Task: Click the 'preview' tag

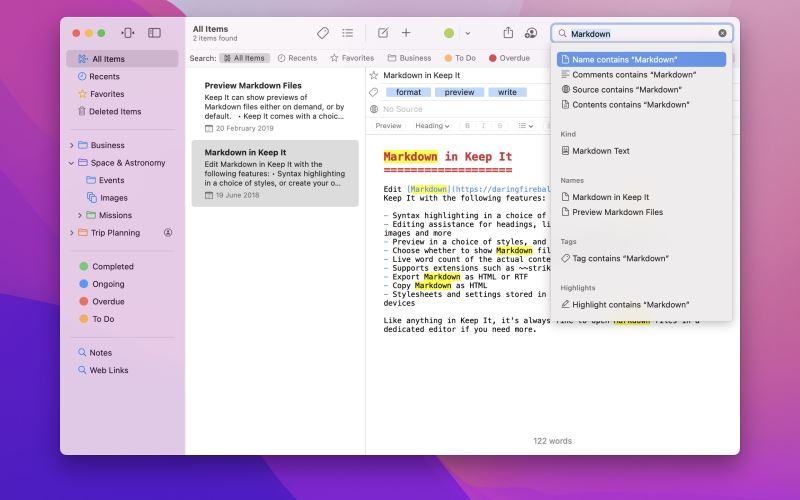Action: (x=459, y=92)
